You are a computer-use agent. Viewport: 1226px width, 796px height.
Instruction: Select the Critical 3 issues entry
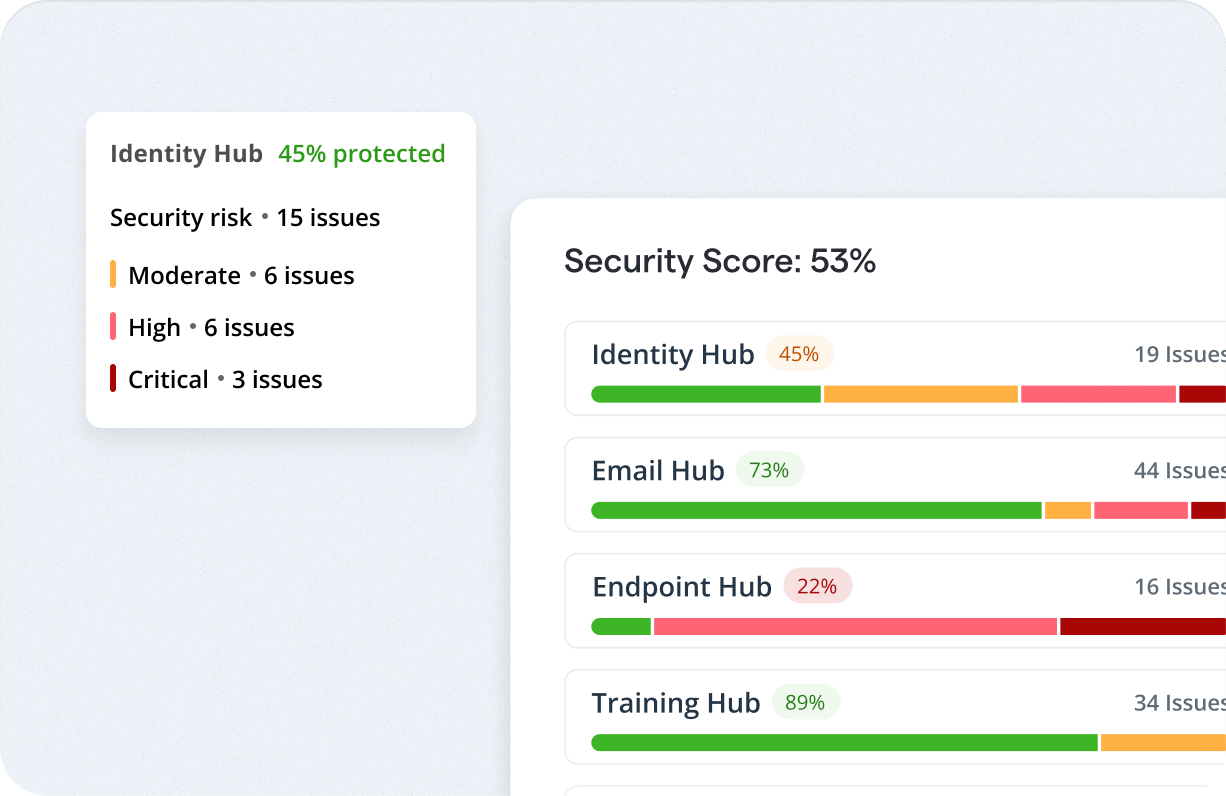pyautogui.click(x=216, y=379)
